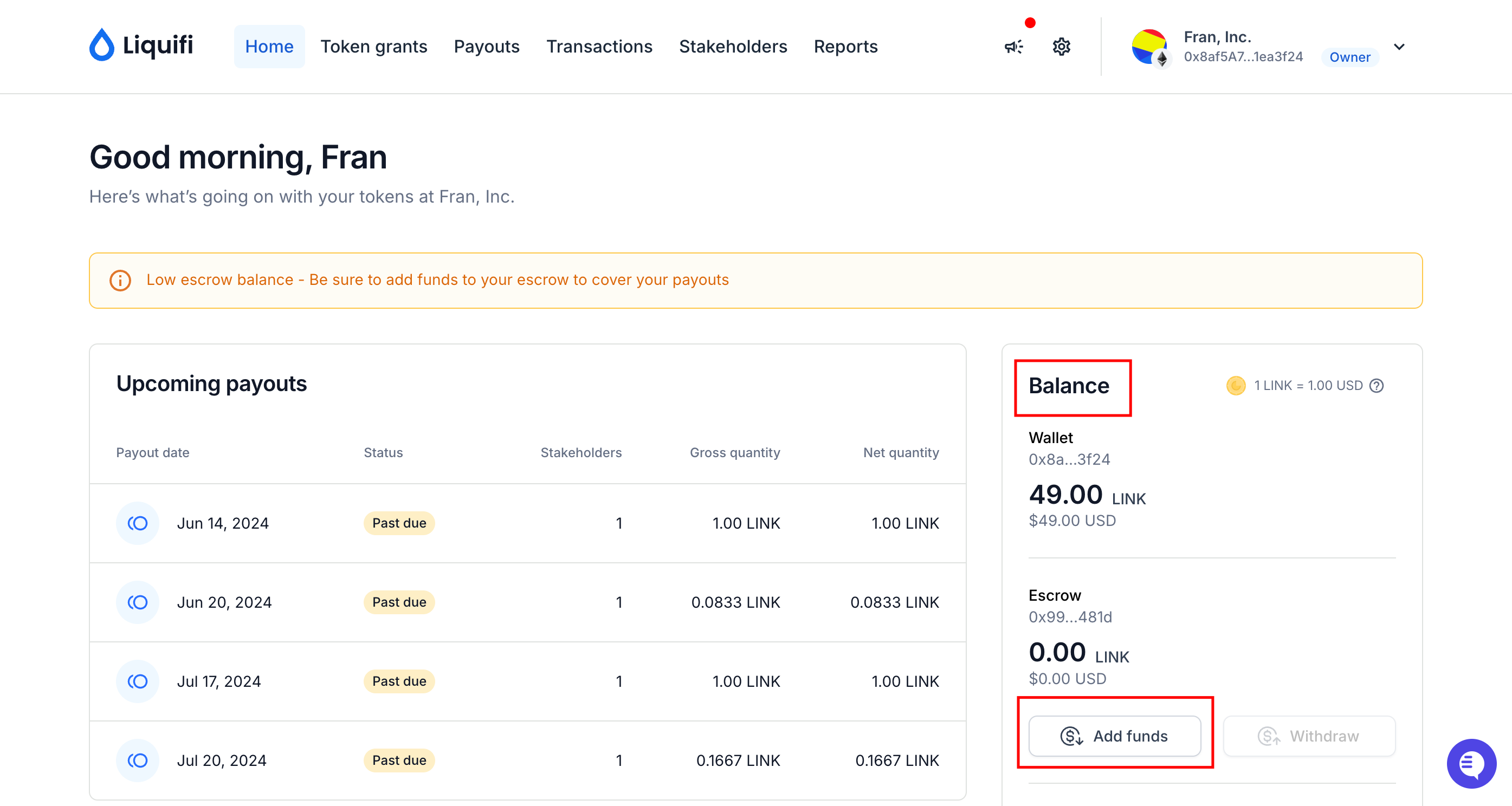Click the payout icon for Jun 20, 2024

click(137, 602)
